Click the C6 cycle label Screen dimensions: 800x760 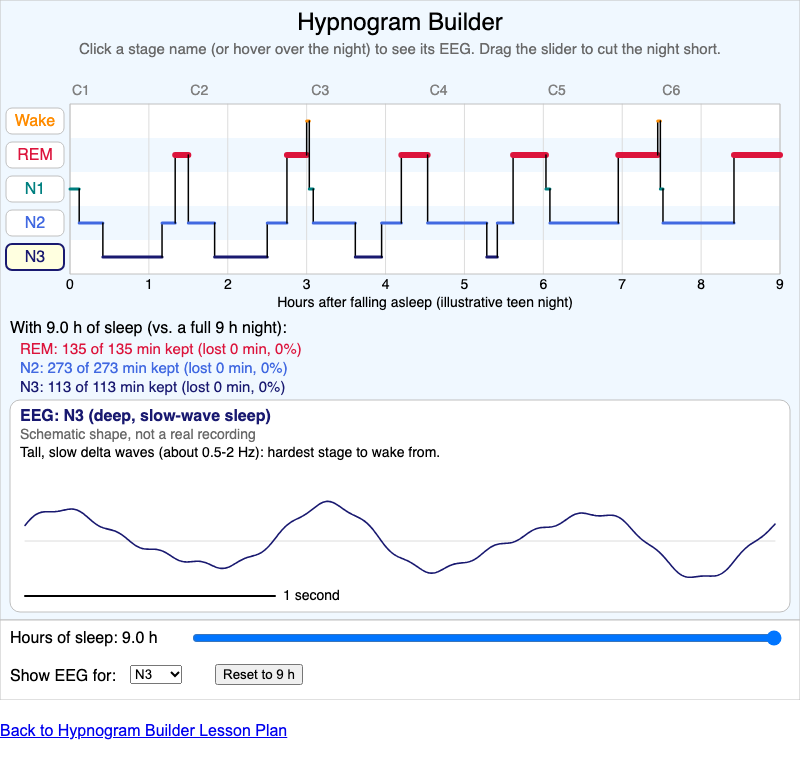pos(671,90)
